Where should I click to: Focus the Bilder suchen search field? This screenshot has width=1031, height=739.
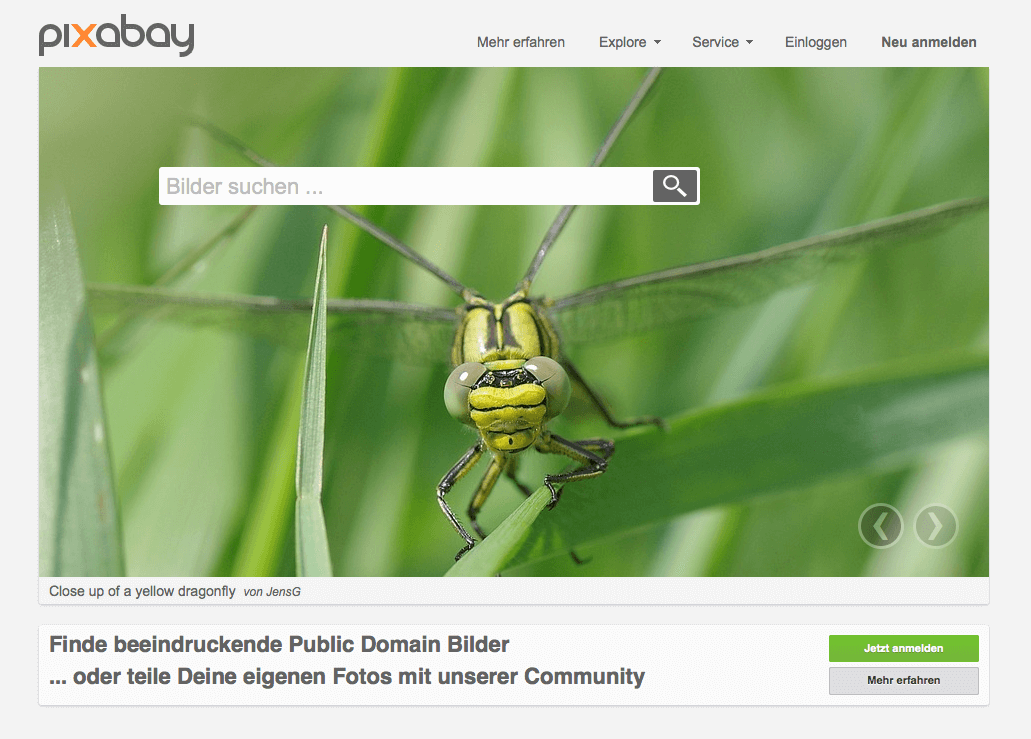tap(405, 186)
